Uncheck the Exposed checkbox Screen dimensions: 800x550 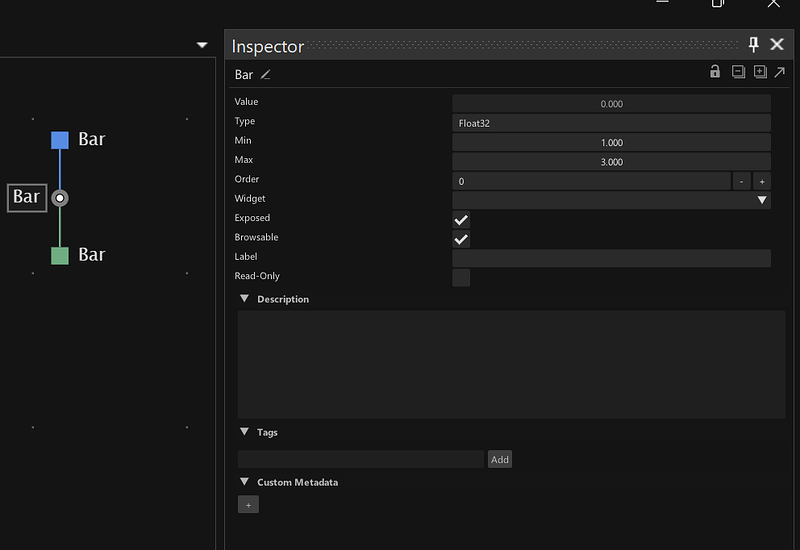461,220
